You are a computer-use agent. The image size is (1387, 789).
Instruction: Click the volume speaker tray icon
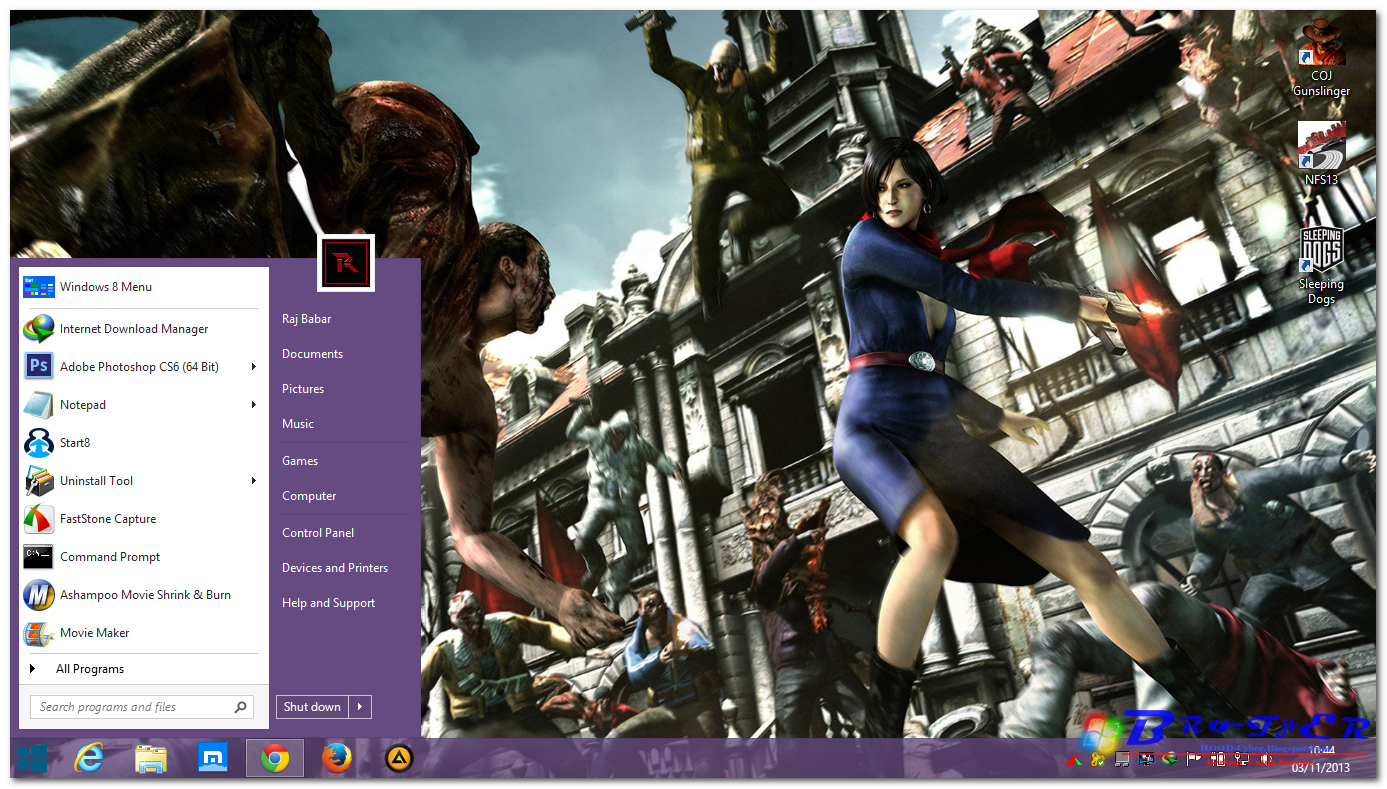(1265, 760)
